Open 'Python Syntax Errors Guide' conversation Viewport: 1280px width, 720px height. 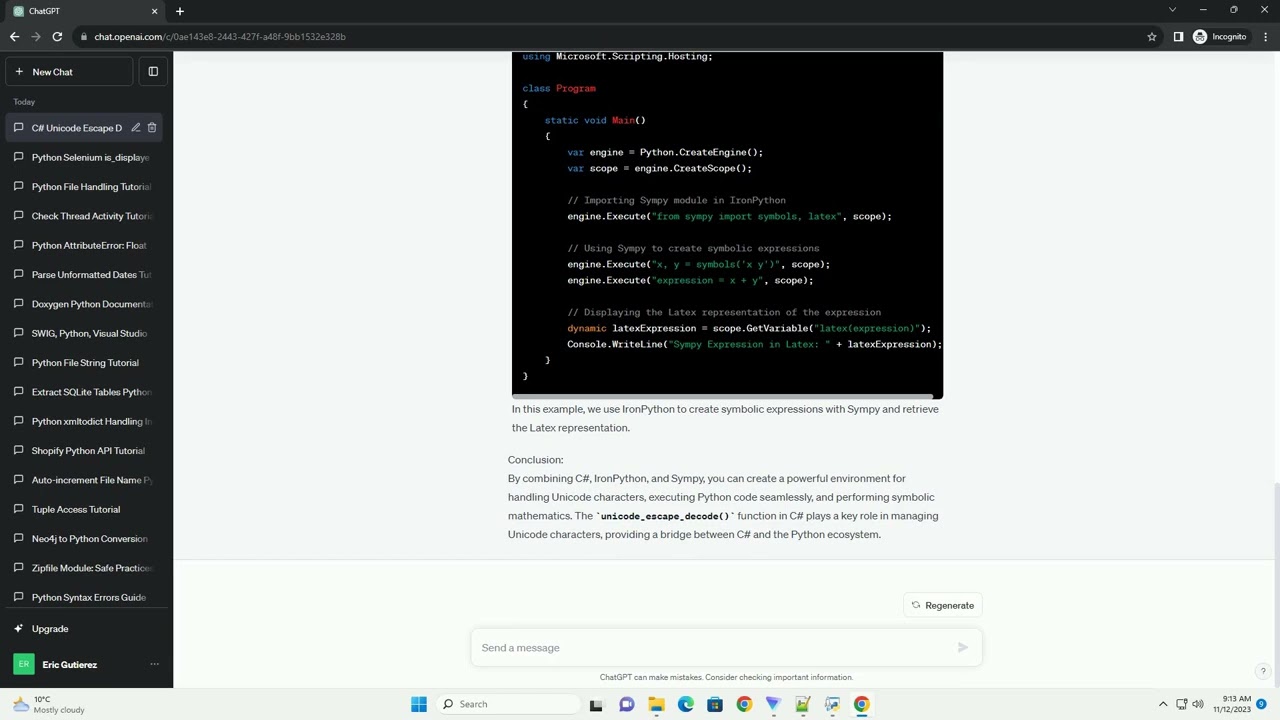86,597
